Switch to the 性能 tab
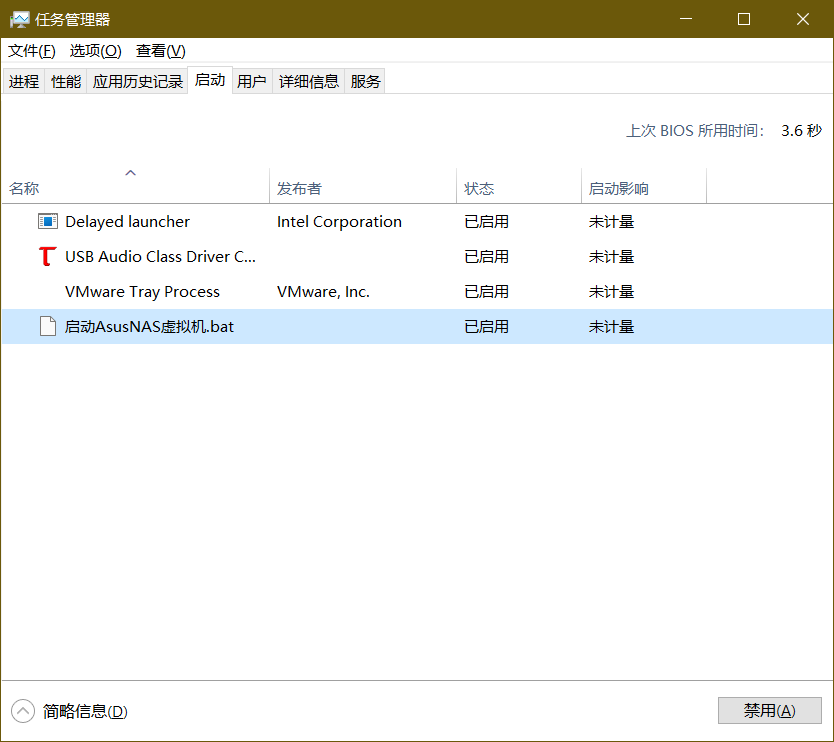 (66, 82)
